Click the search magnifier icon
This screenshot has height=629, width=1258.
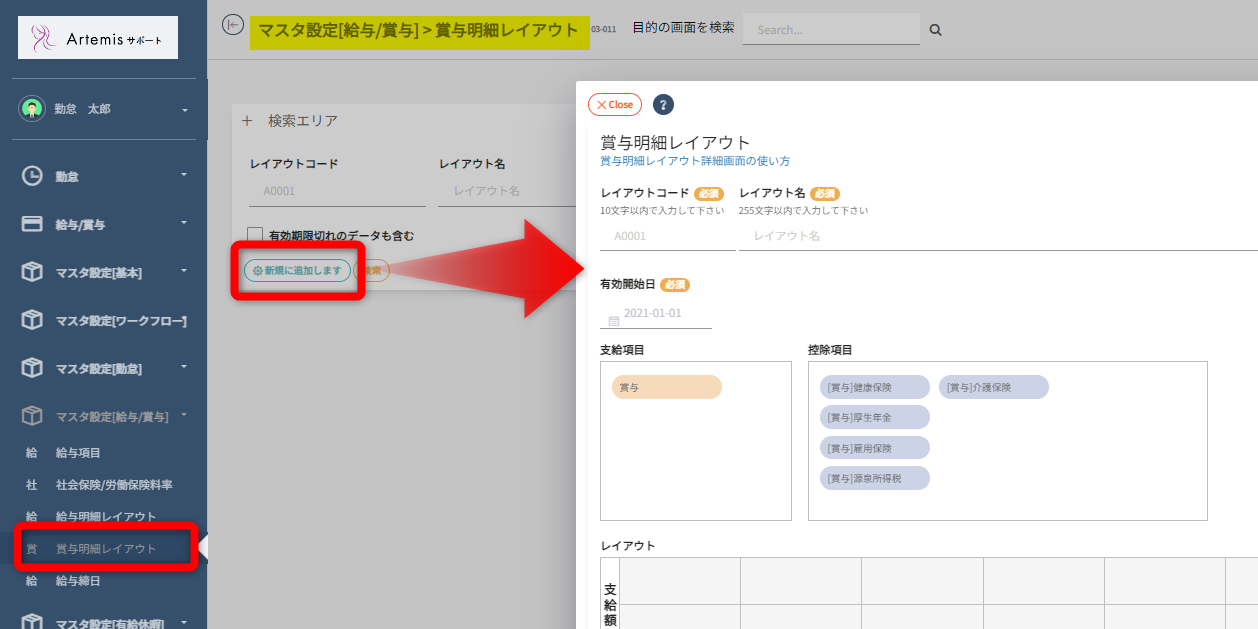click(x=935, y=30)
